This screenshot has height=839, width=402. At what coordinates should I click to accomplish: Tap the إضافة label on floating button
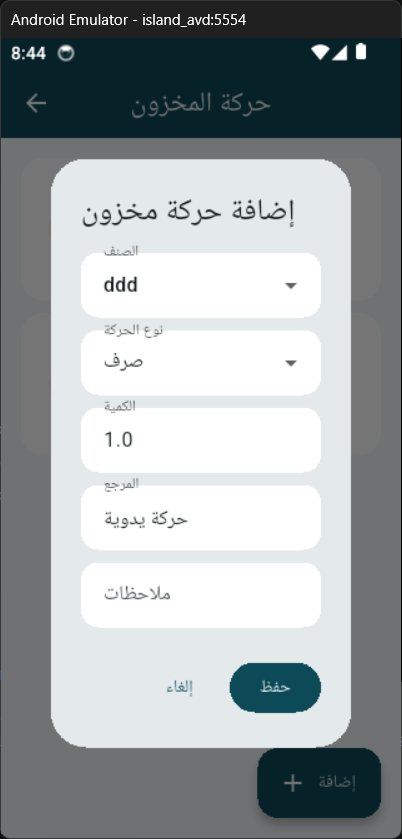337,782
